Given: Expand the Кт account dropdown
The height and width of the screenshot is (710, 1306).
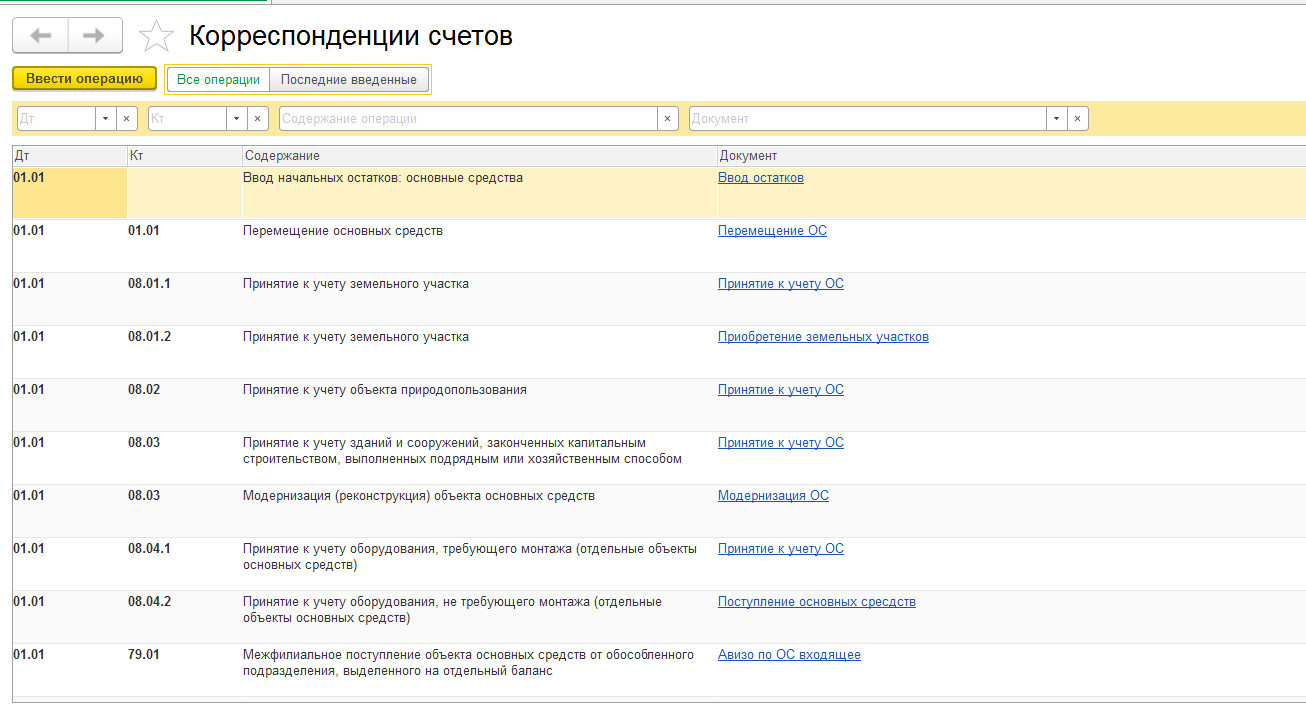Looking at the screenshot, I should coord(237,119).
